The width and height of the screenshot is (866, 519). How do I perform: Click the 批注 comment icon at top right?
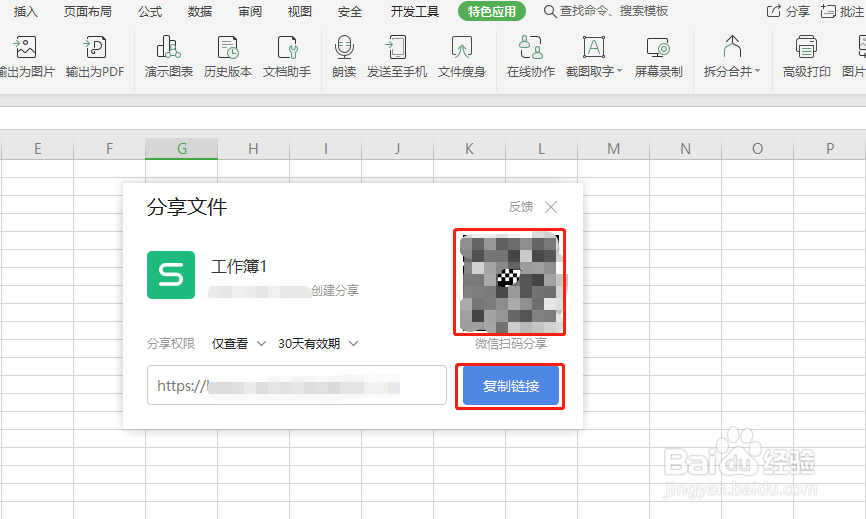(x=828, y=10)
